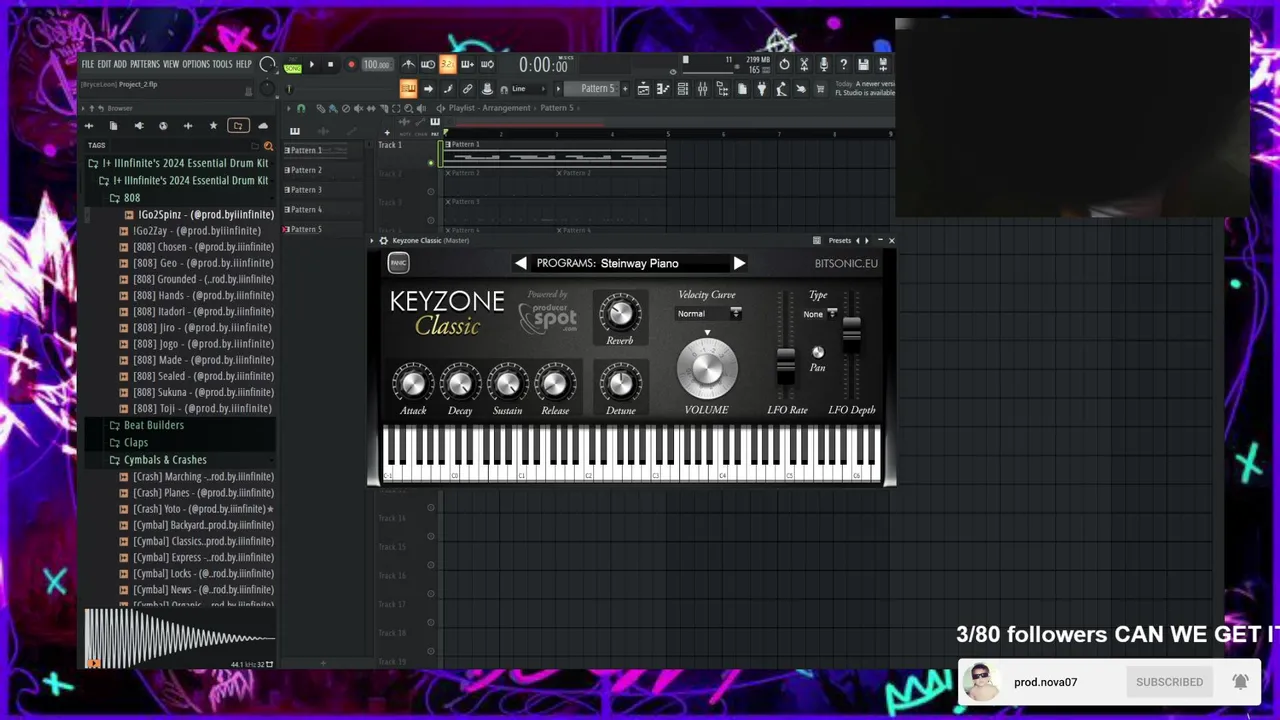Select the [Cymbal] Locks sample
The image size is (1280, 720).
click(196, 574)
